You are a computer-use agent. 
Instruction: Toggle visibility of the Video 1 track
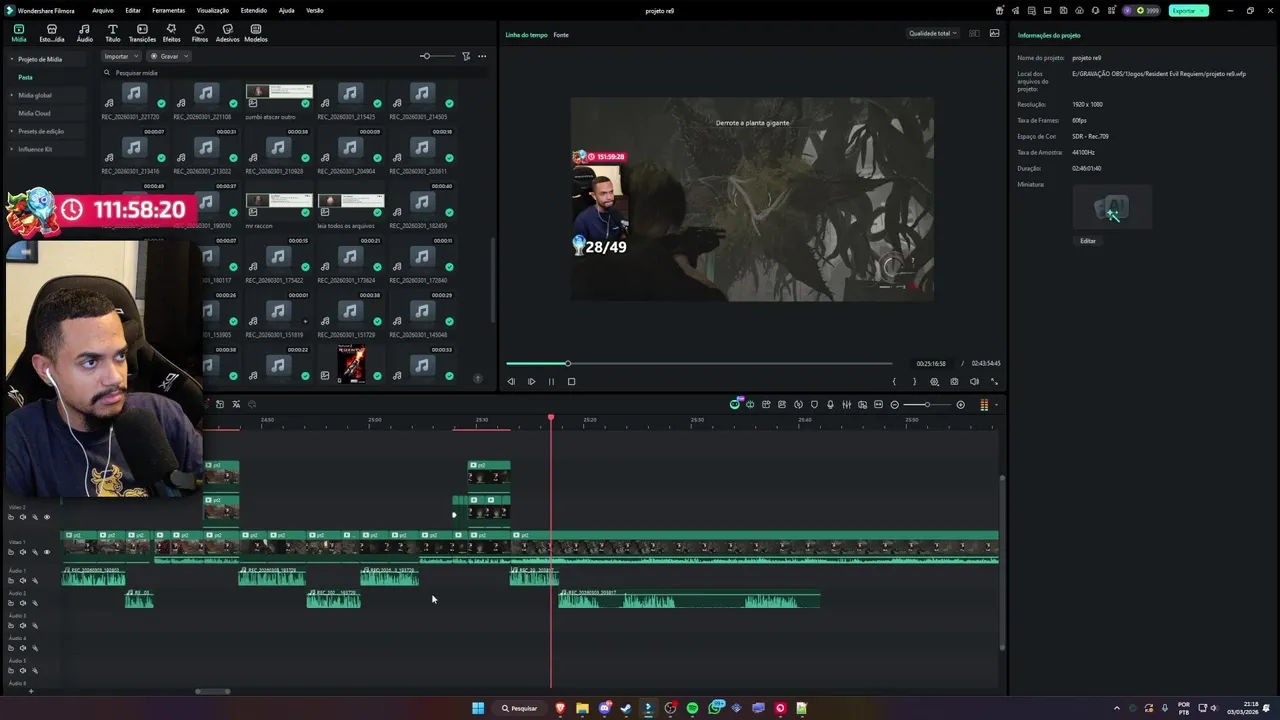[46, 551]
